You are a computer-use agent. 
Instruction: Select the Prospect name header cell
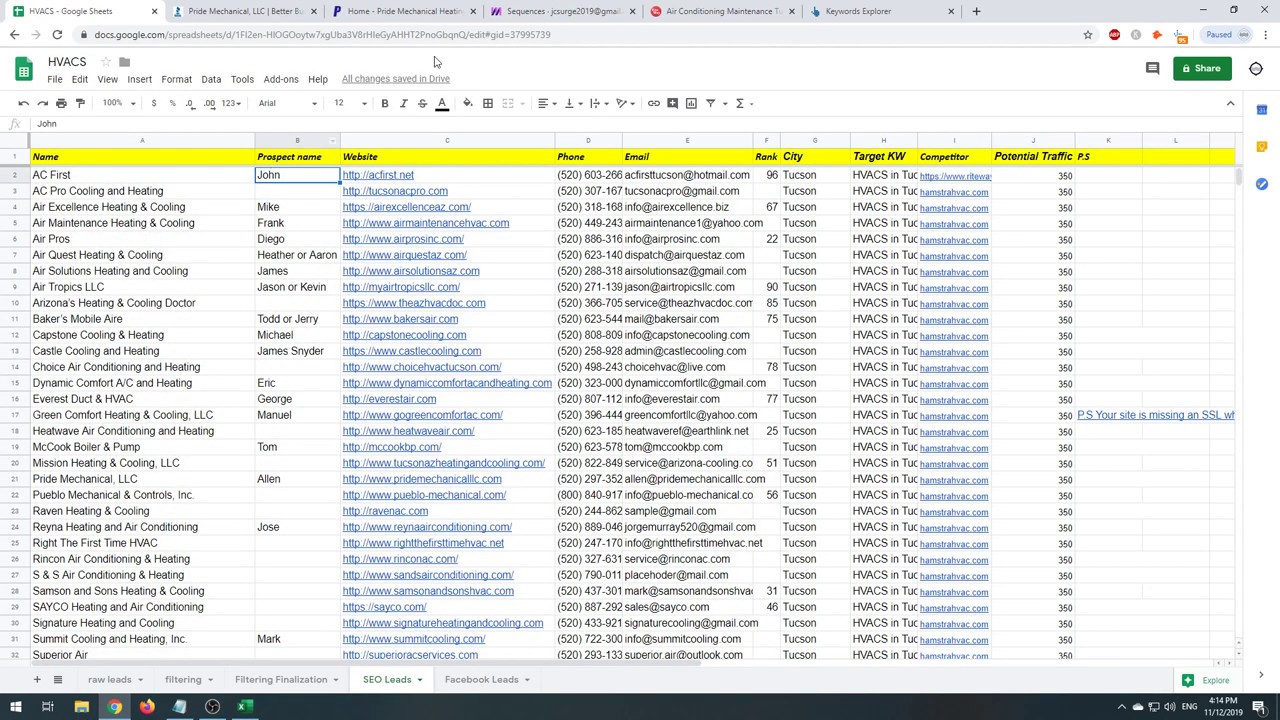297,157
